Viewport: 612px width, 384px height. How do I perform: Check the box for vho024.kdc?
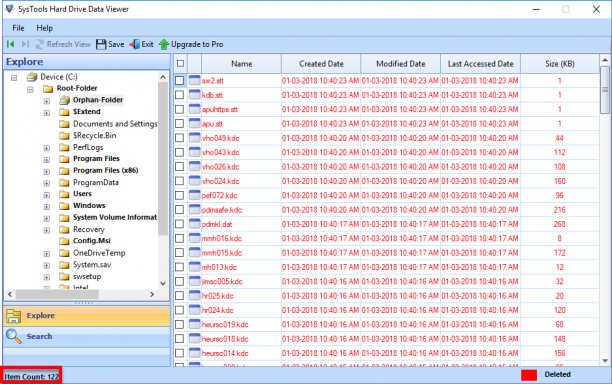pos(180,181)
